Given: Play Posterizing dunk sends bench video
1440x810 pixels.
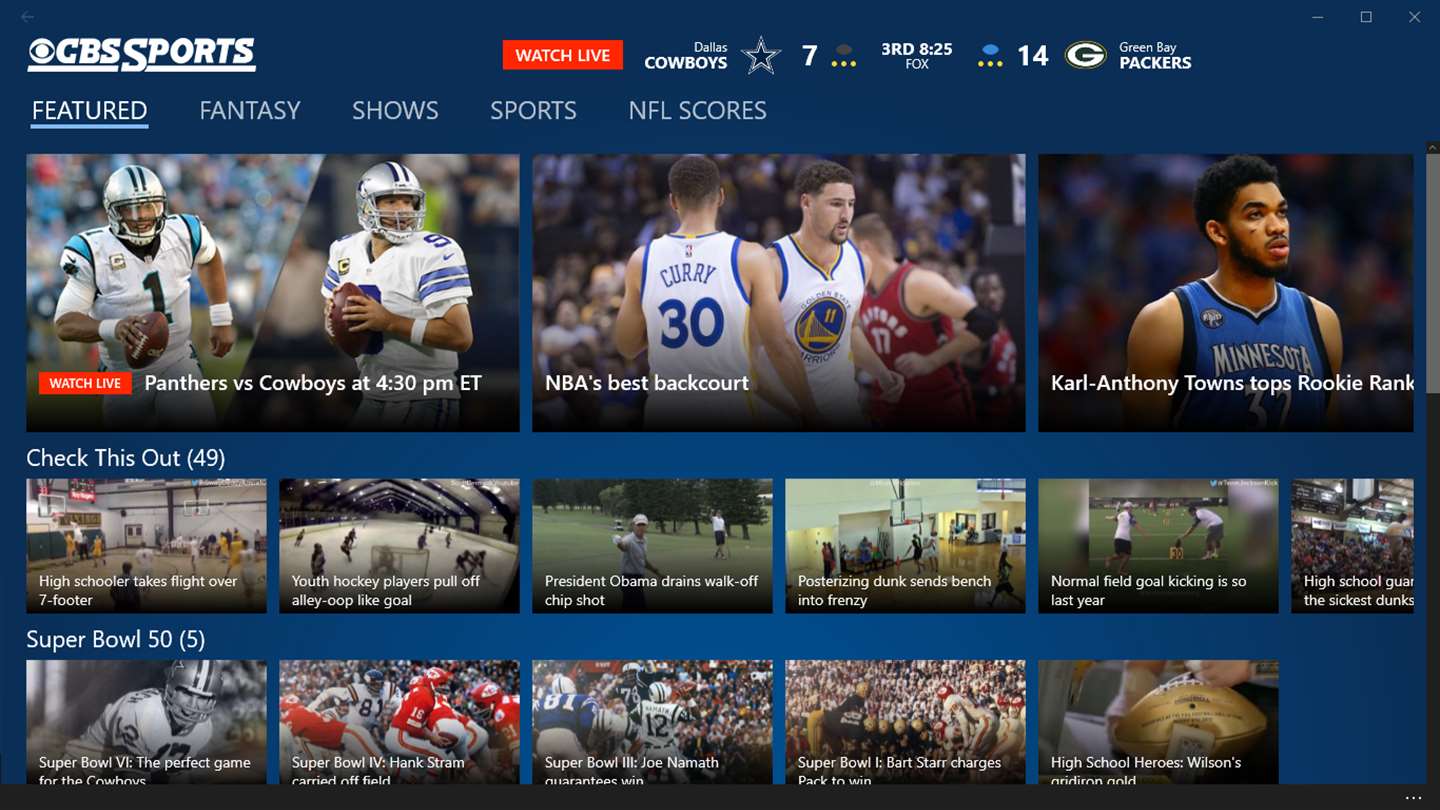Looking at the screenshot, I should pos(905,546).
